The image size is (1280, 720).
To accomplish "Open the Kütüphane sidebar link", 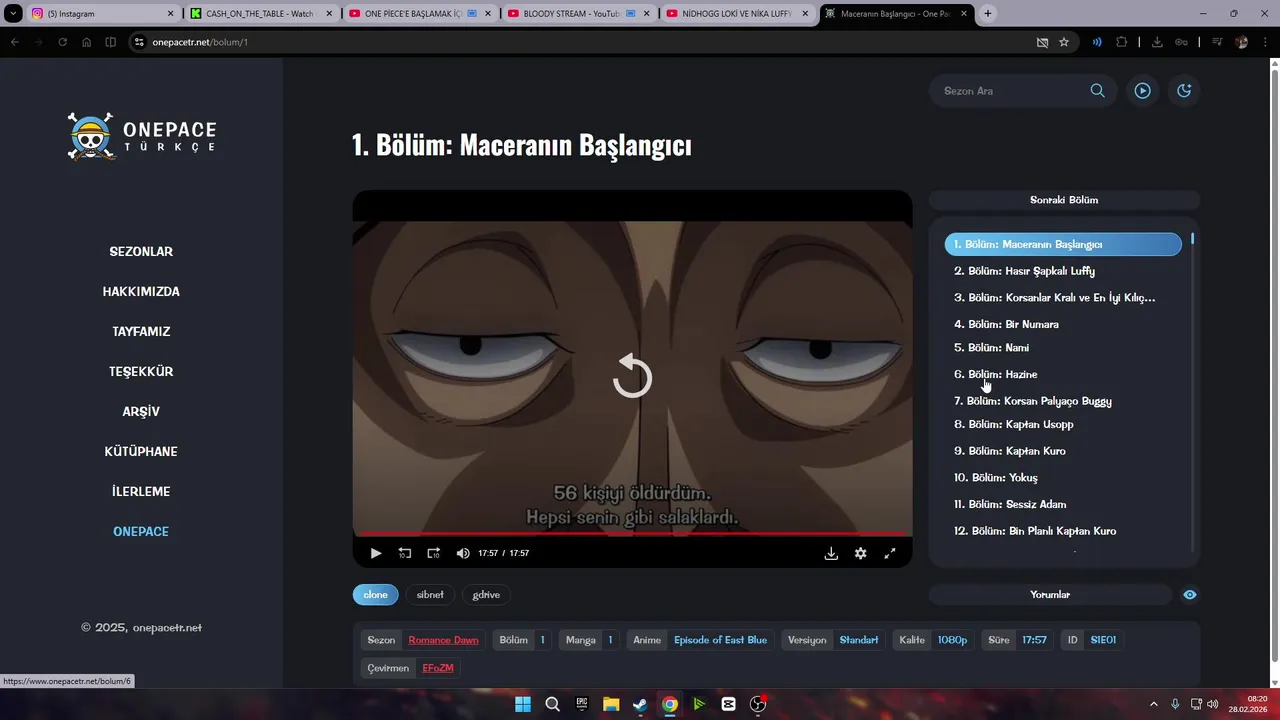I will [x=141, y=452].
